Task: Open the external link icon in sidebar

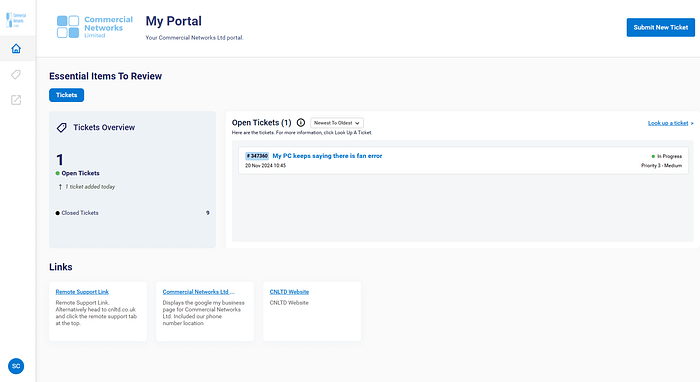Action: 16,100
